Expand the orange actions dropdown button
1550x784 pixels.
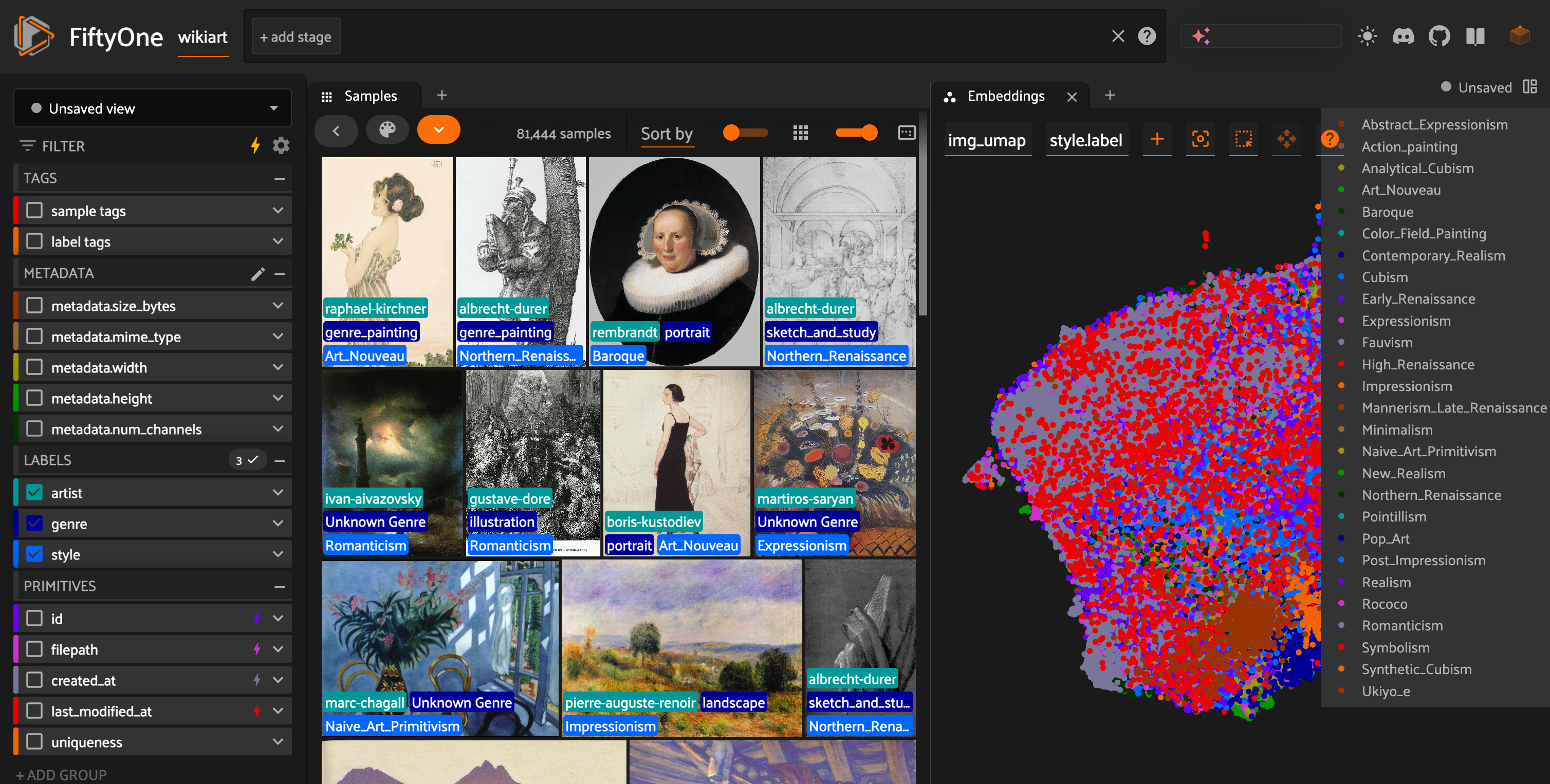click(x=439, y=130)
